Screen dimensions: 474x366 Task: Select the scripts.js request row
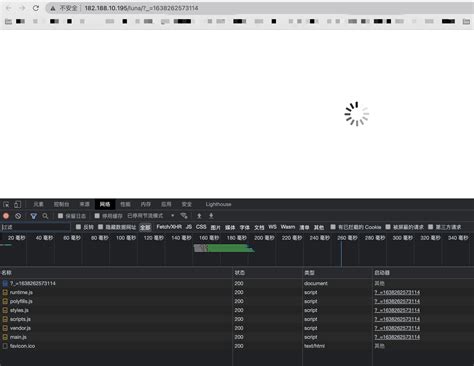coord(237,319)
